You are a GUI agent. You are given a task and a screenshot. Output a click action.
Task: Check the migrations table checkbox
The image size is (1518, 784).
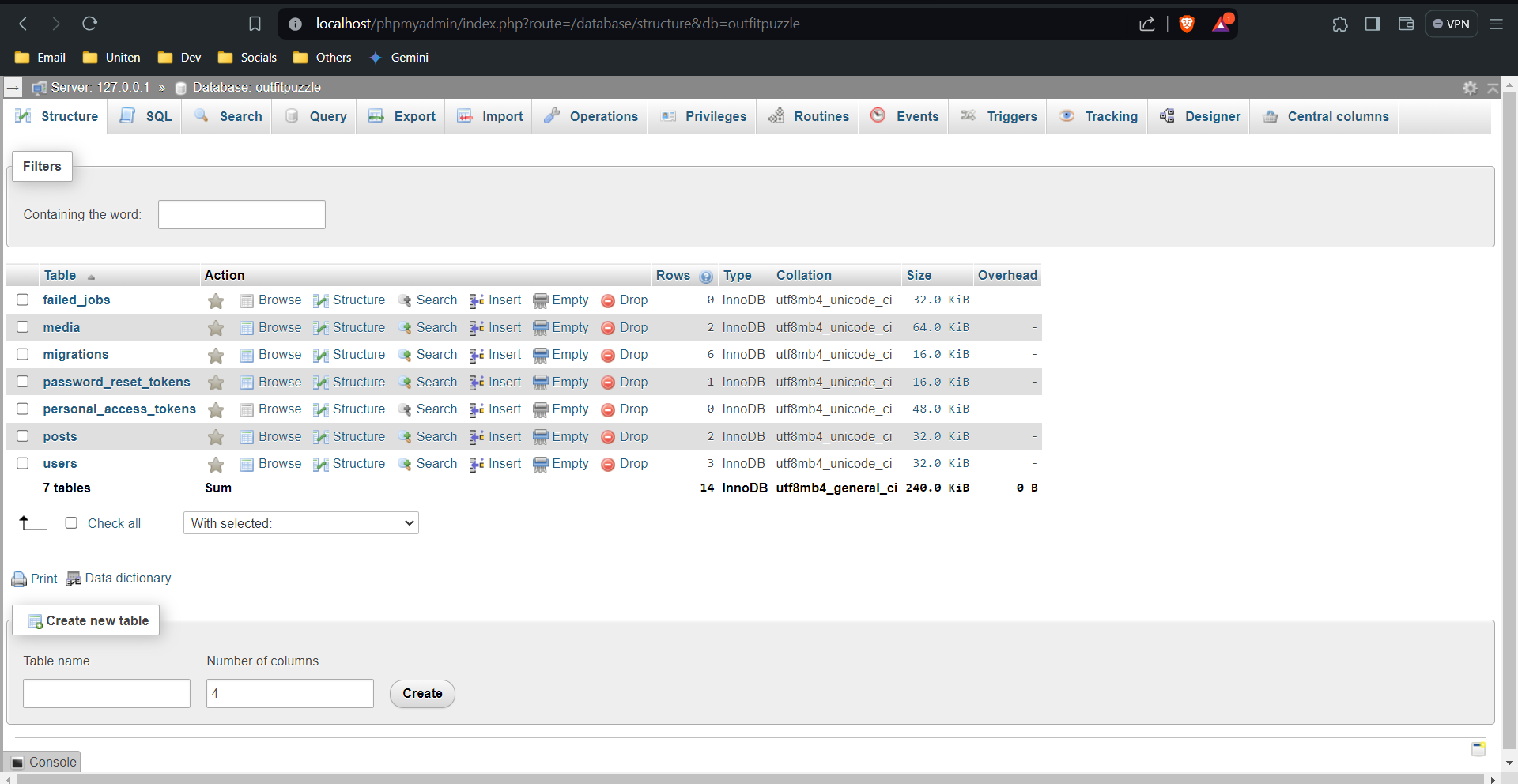tap(23, 354)
